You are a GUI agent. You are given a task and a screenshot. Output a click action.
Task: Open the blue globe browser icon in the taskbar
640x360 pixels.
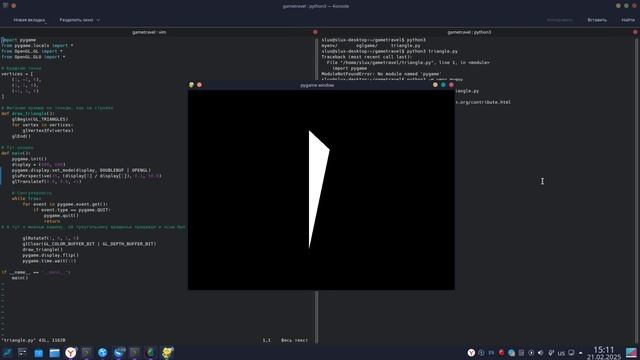102,353
